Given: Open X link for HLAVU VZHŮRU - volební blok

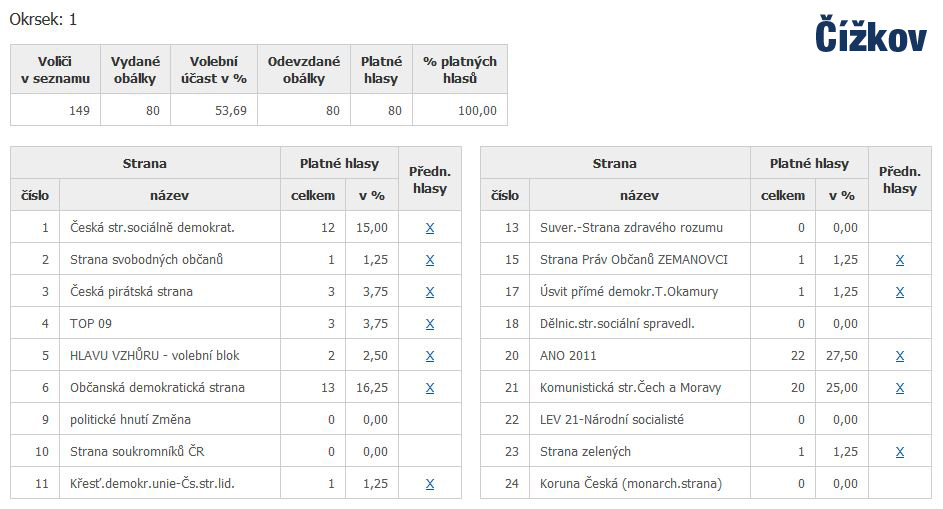Looking at the screenshot, I should 429,356.
